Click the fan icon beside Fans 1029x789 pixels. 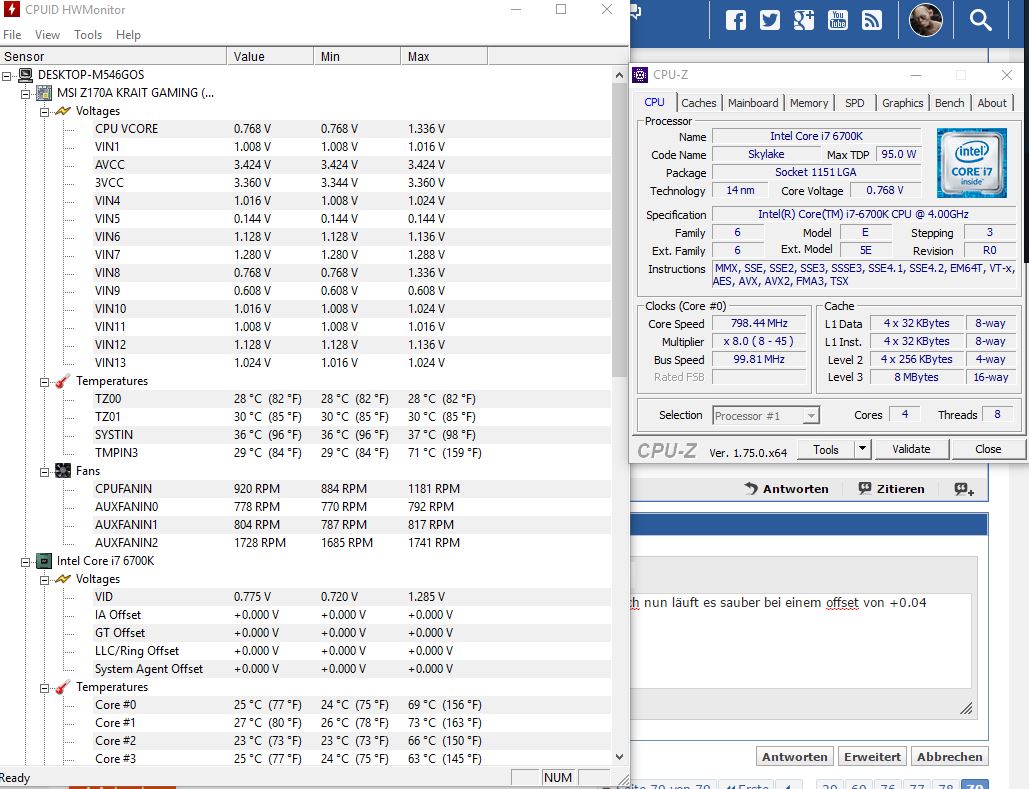(x=63, y=471)
